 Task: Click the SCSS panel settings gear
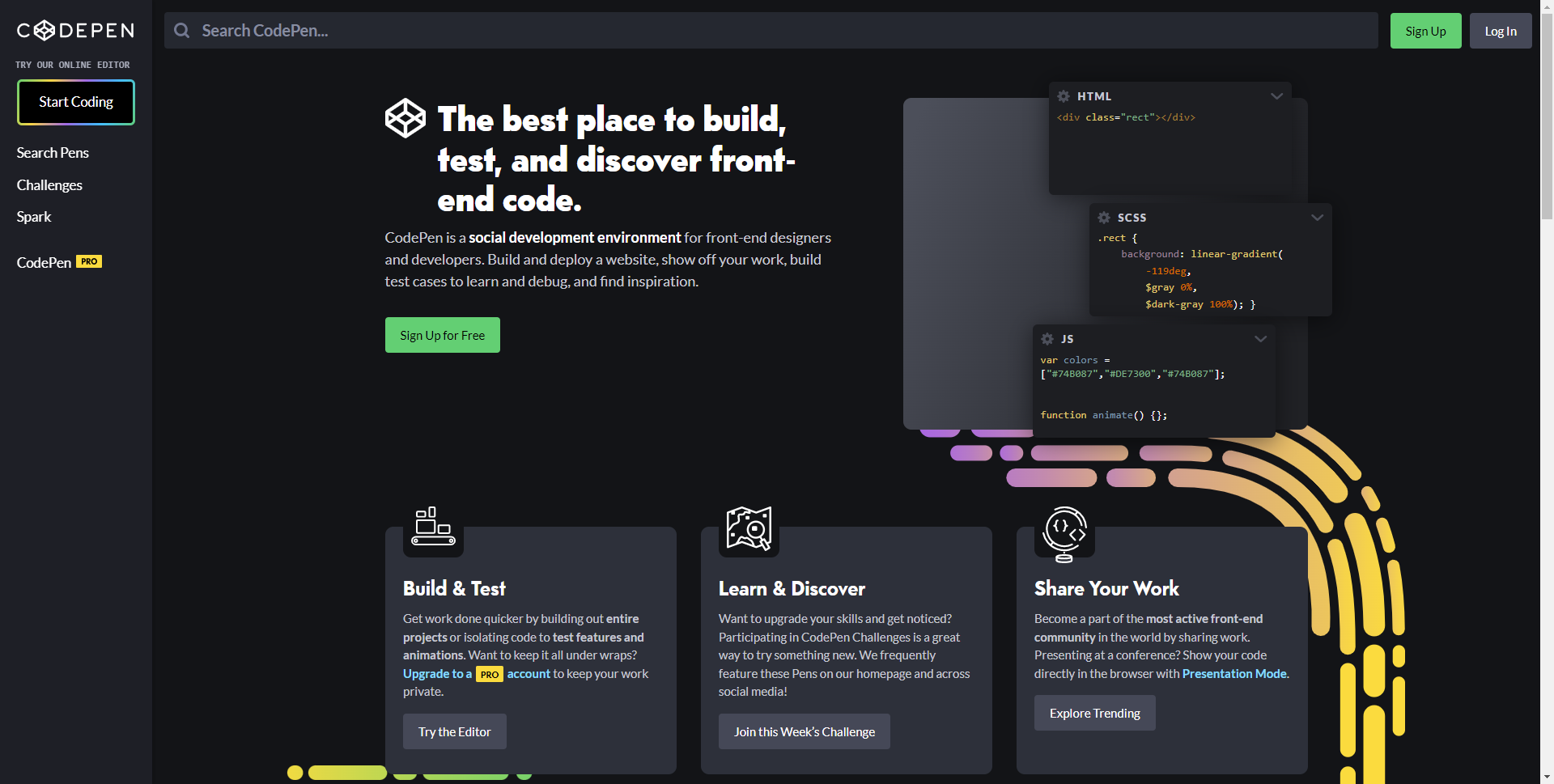tap(1104, 218)
